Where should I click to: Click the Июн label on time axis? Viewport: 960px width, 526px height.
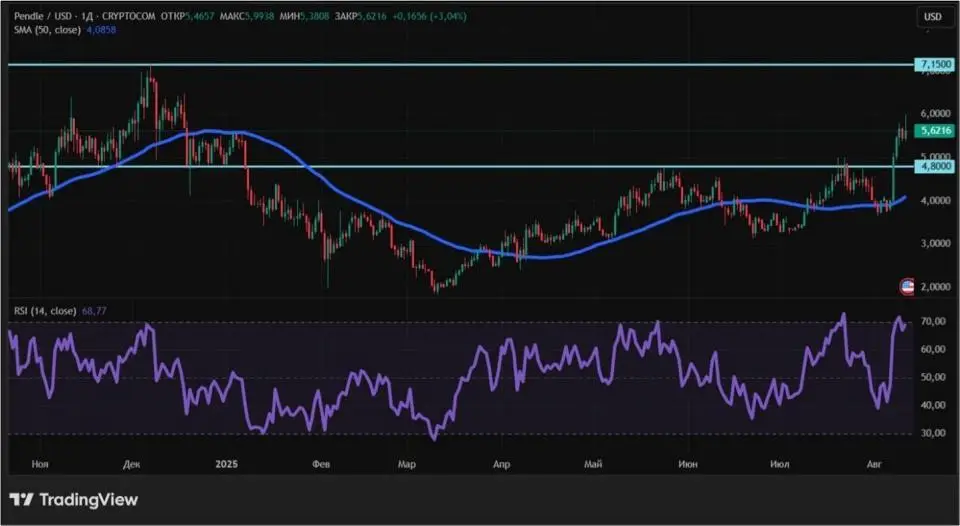(688, 464)
